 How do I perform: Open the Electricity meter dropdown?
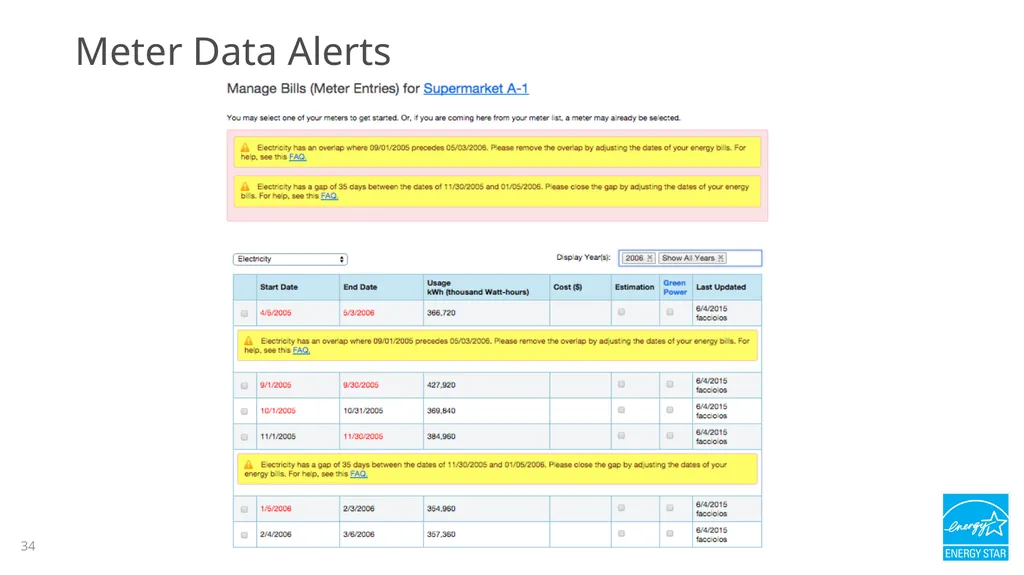click(290, 259)
